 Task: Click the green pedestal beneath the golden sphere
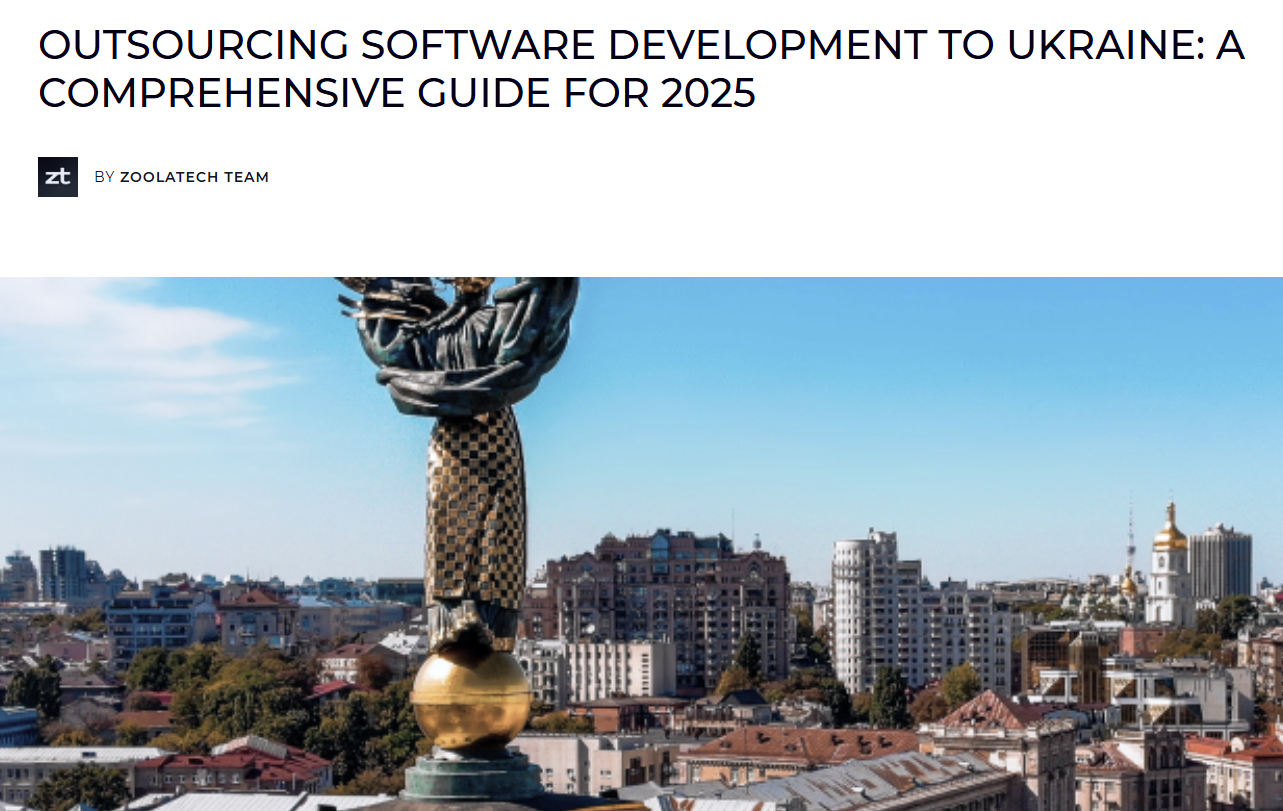click(470, 775)
